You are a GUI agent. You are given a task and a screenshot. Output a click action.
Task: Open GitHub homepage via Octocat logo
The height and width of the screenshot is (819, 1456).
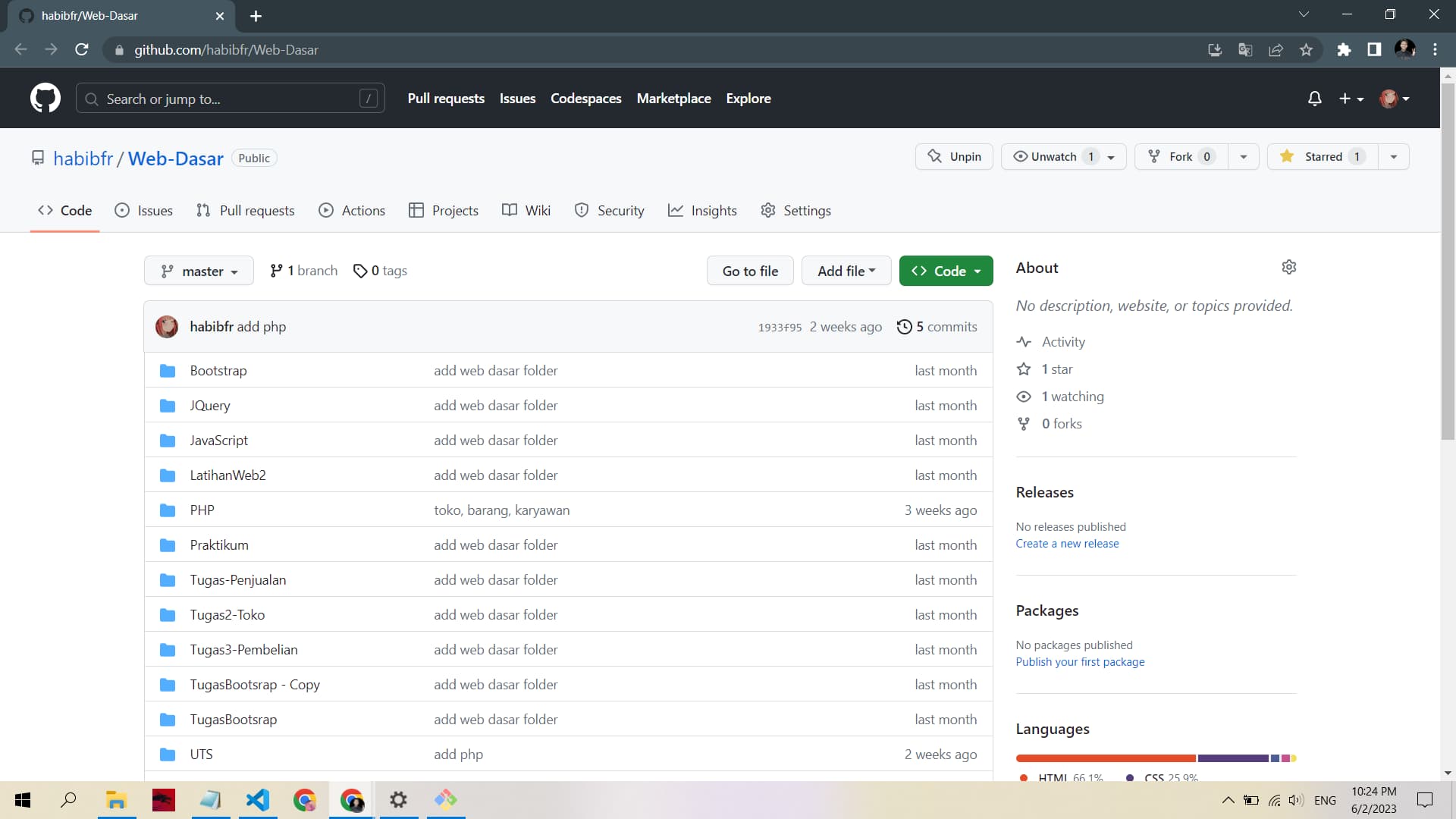[x=45, y=99]
